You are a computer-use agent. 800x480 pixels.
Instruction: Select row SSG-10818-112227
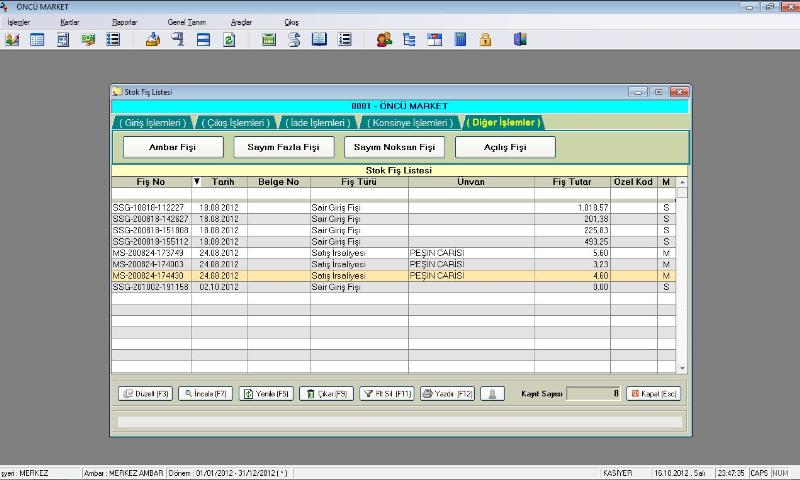tap(393, 208)
